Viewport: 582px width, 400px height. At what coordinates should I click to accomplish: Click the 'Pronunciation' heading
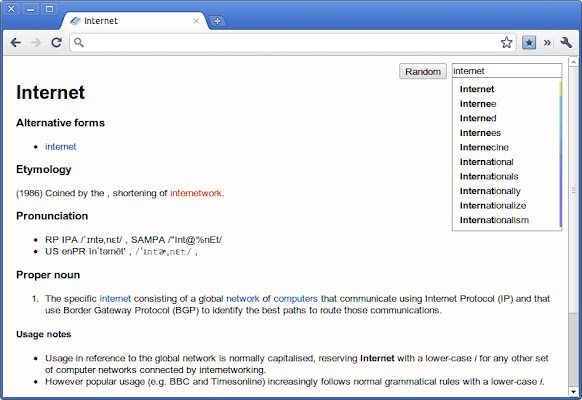(52, 216)
